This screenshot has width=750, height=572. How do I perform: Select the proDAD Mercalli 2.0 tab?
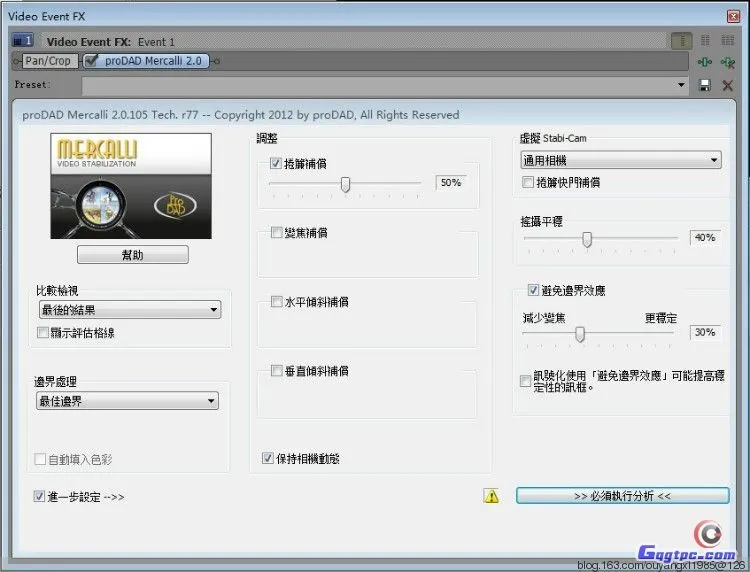(146, 61)
